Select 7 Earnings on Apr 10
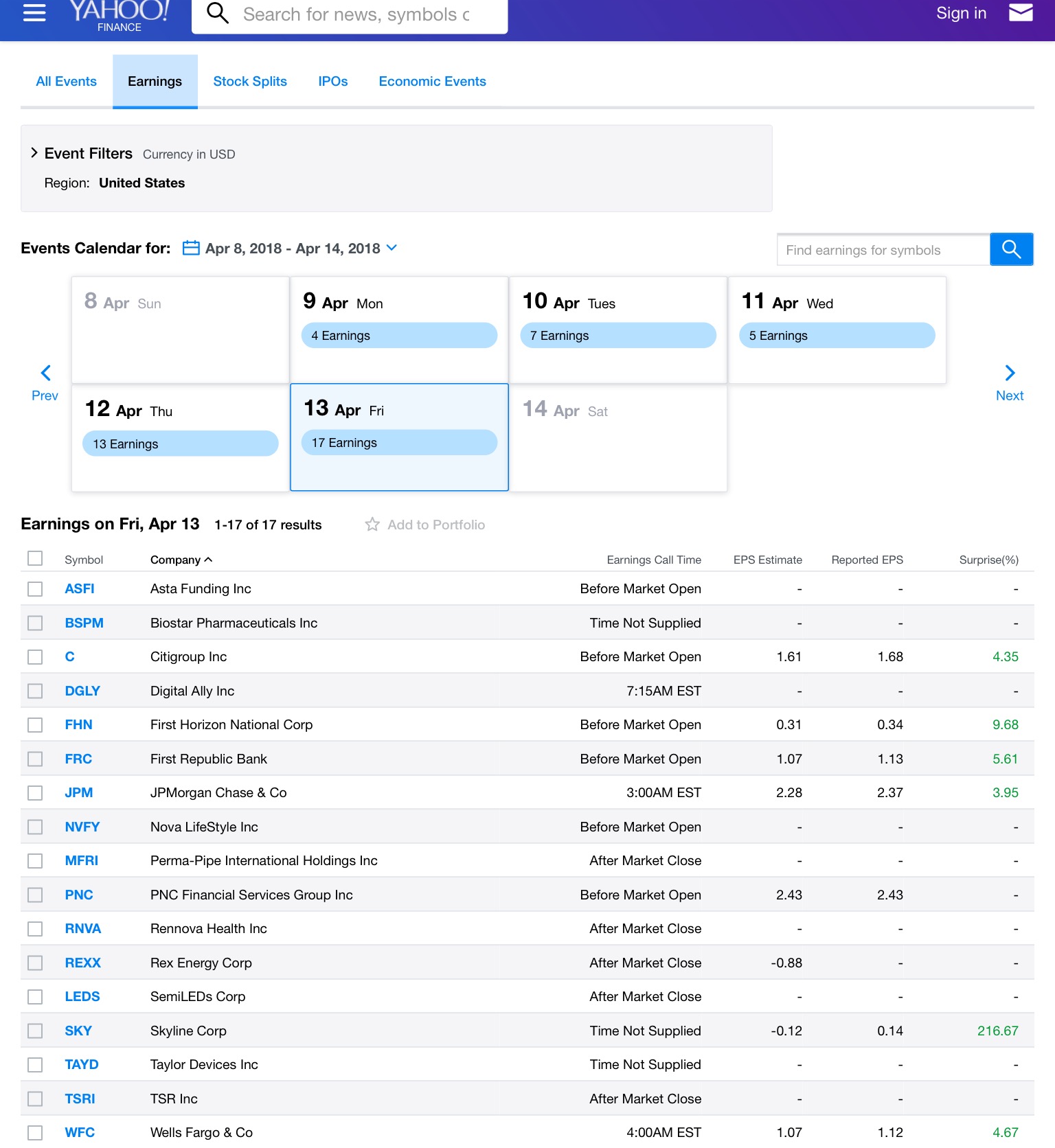 point(618,335)
